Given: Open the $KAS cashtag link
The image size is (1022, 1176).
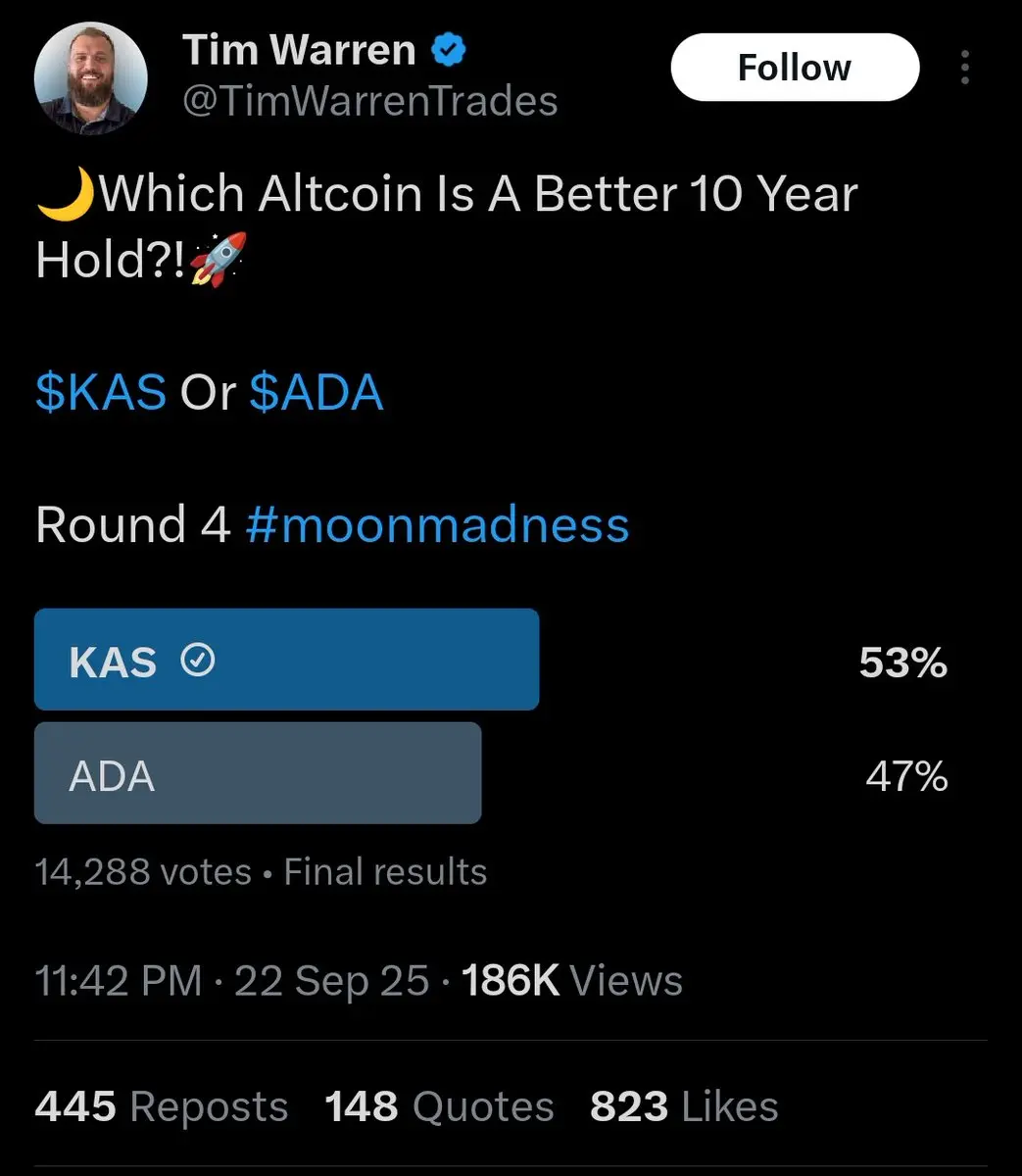Looking at the screenshot, I should tap(101, 393).
